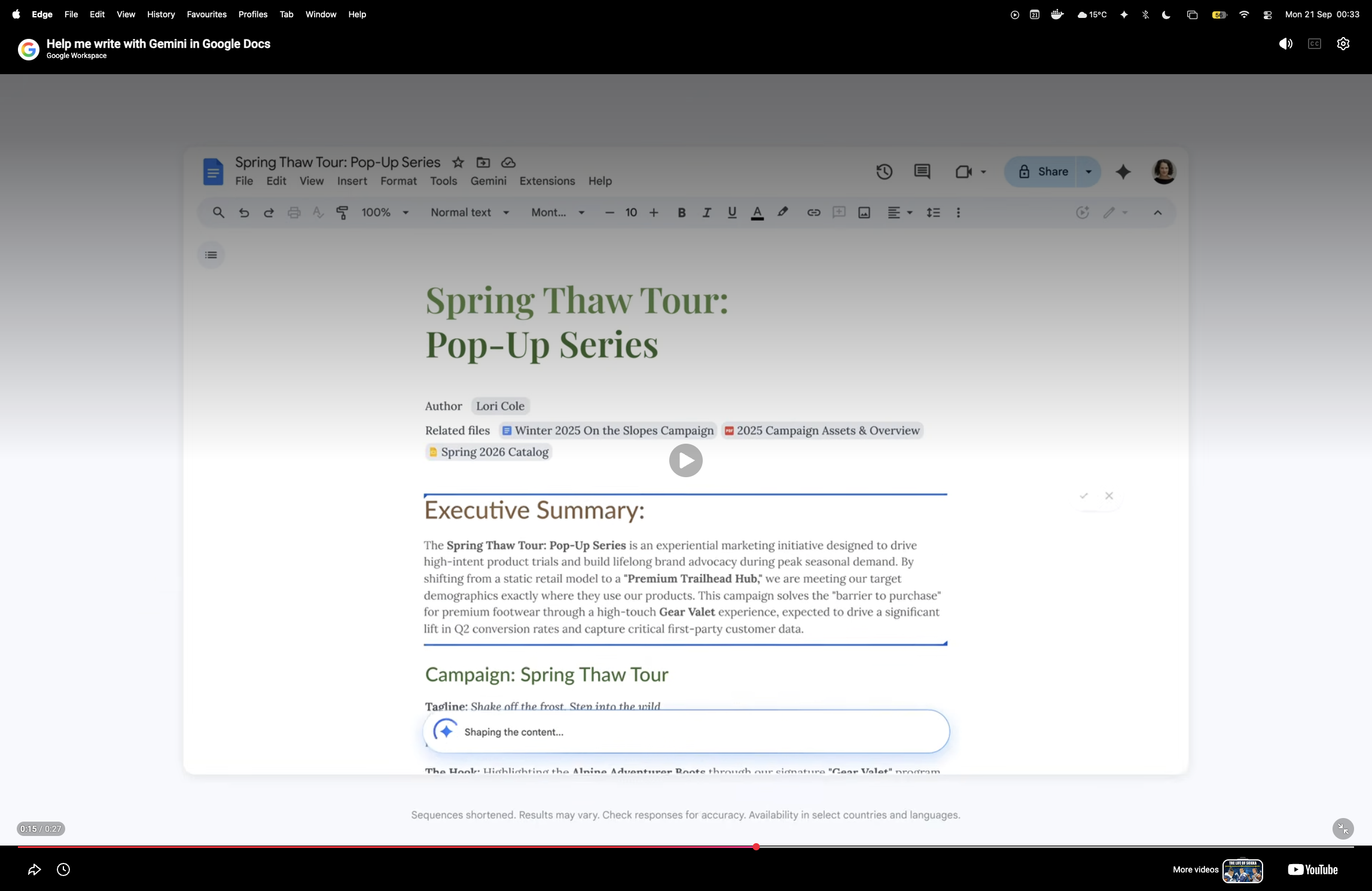The height and width of the screenshot is (891, 1372).
Task: Open 2025 Campaign Assets & Overview chip
Action: [x=822, y=431]
